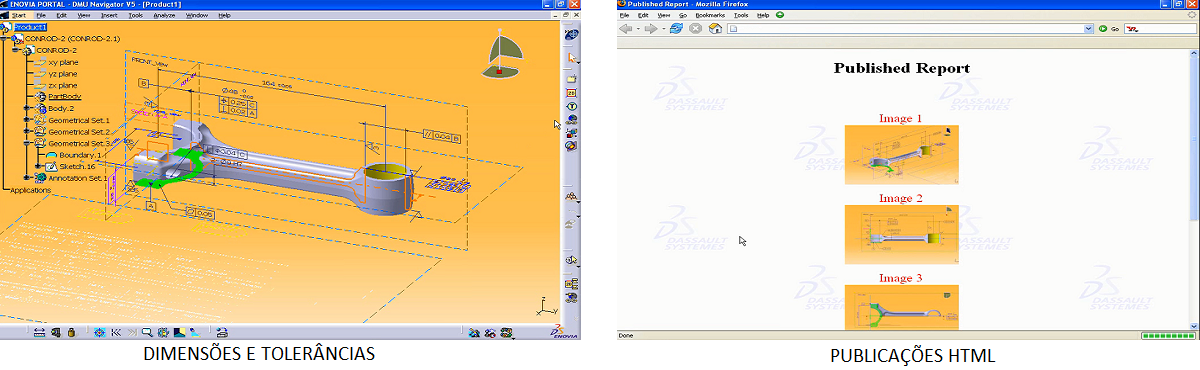Click the Firefox stop loading button
1200x370 pixels.
tap(695, 28)
